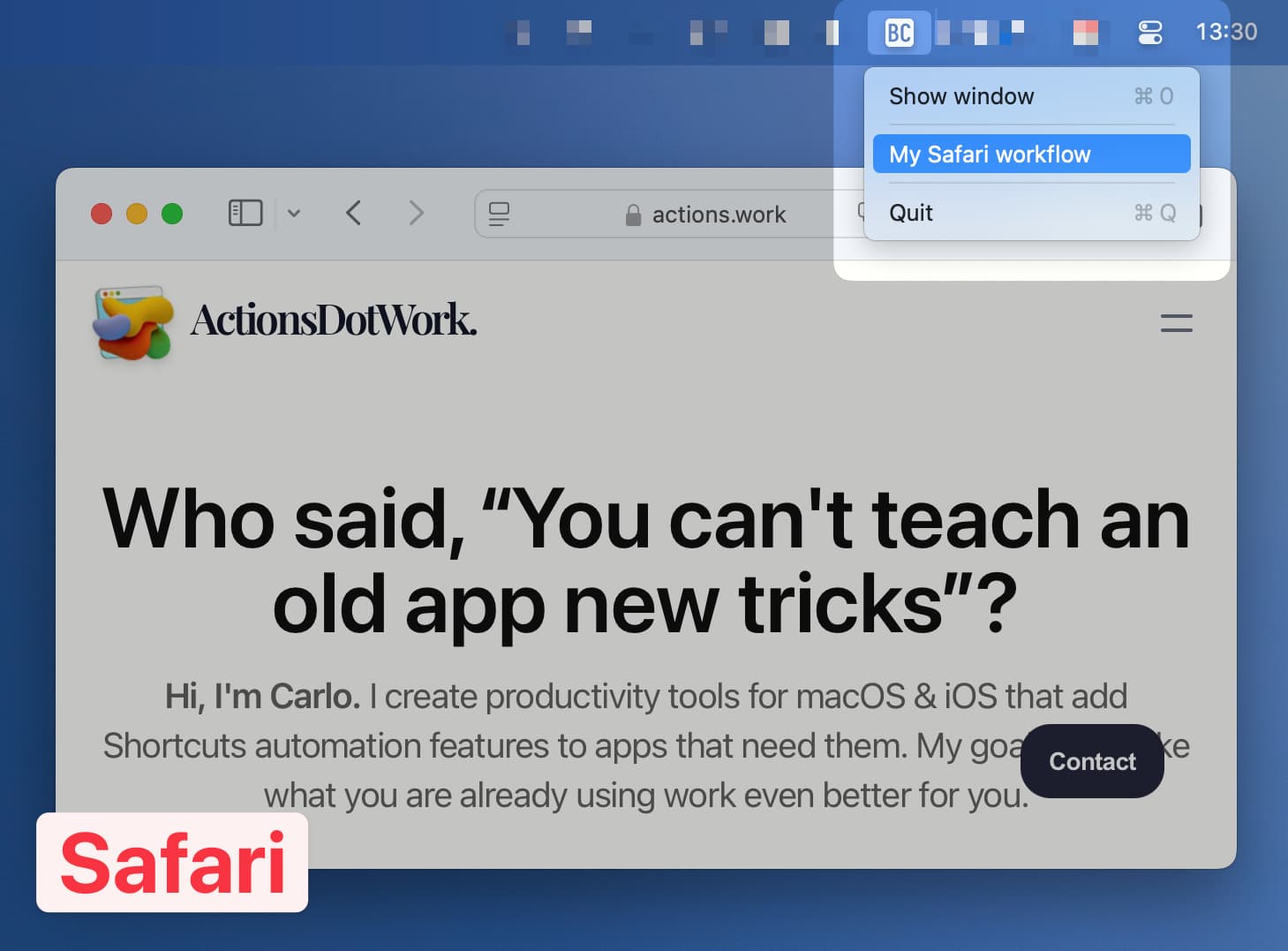Click the ActionsDotWork. wordmark link

pos(334,321)
